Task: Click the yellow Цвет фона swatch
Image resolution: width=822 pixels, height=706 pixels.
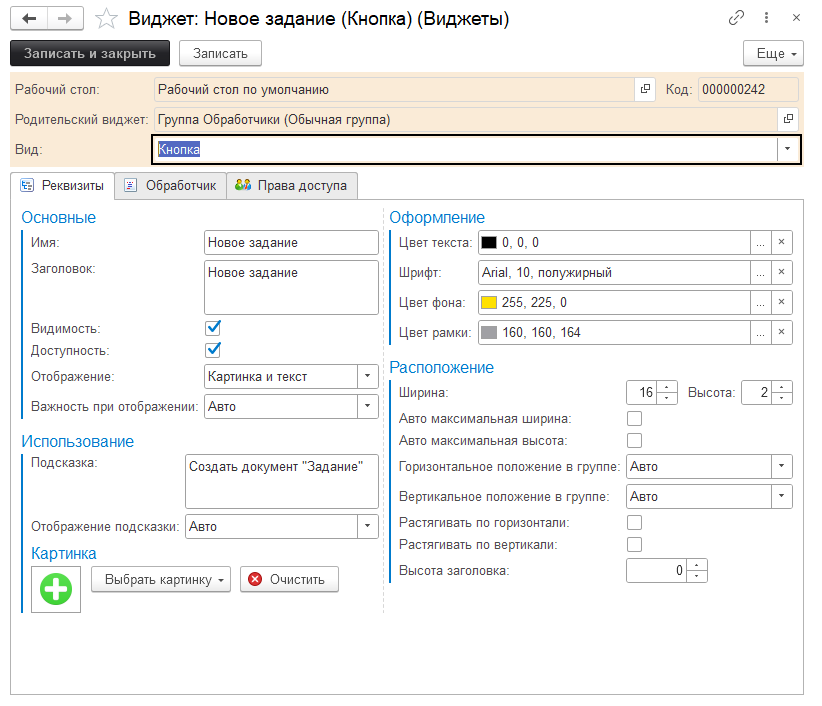Action: click(489, 302)
